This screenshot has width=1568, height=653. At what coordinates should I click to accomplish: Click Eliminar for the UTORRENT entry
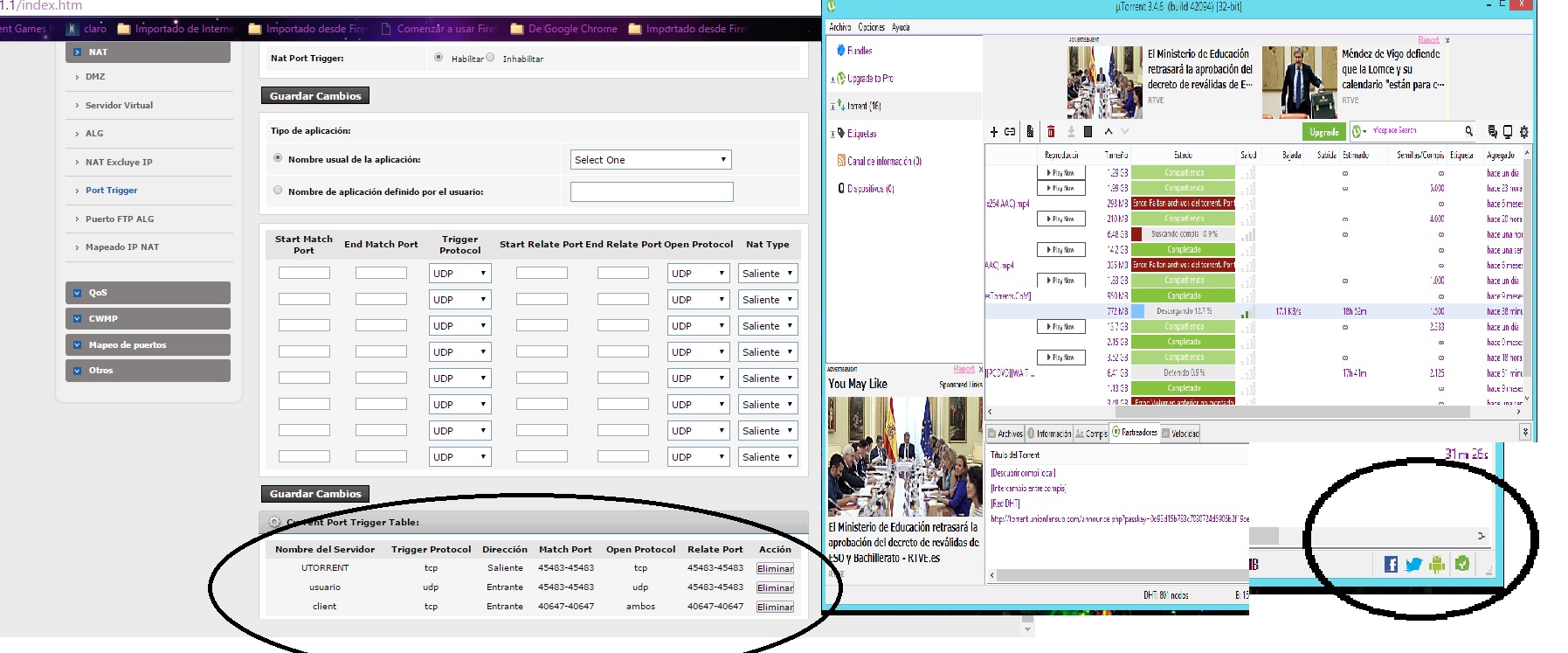click(x=775, y=568)
